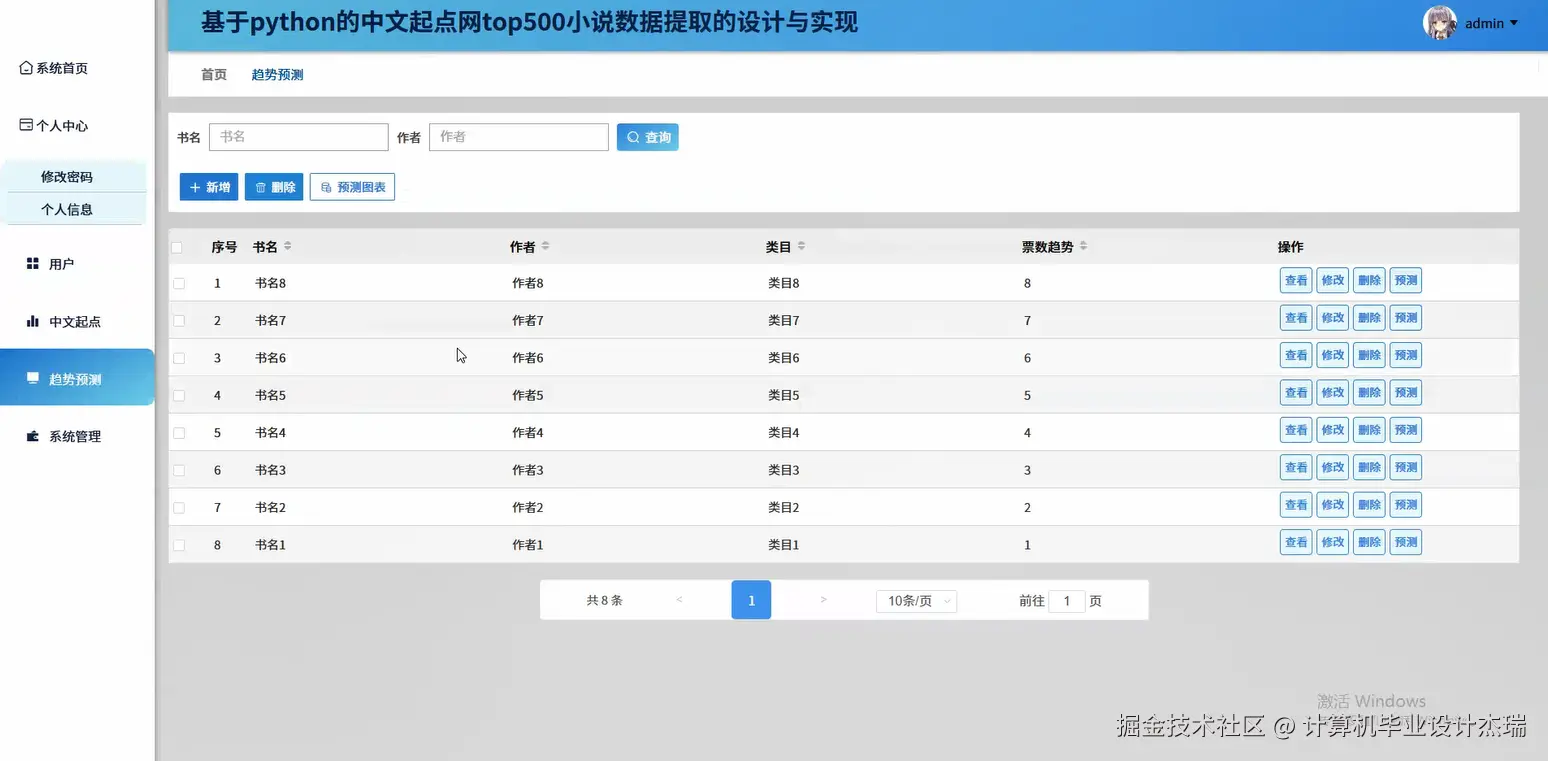Open the admin user dropdown
The width and height of the screenshot is (1548, 761).
coord(1491,23)
